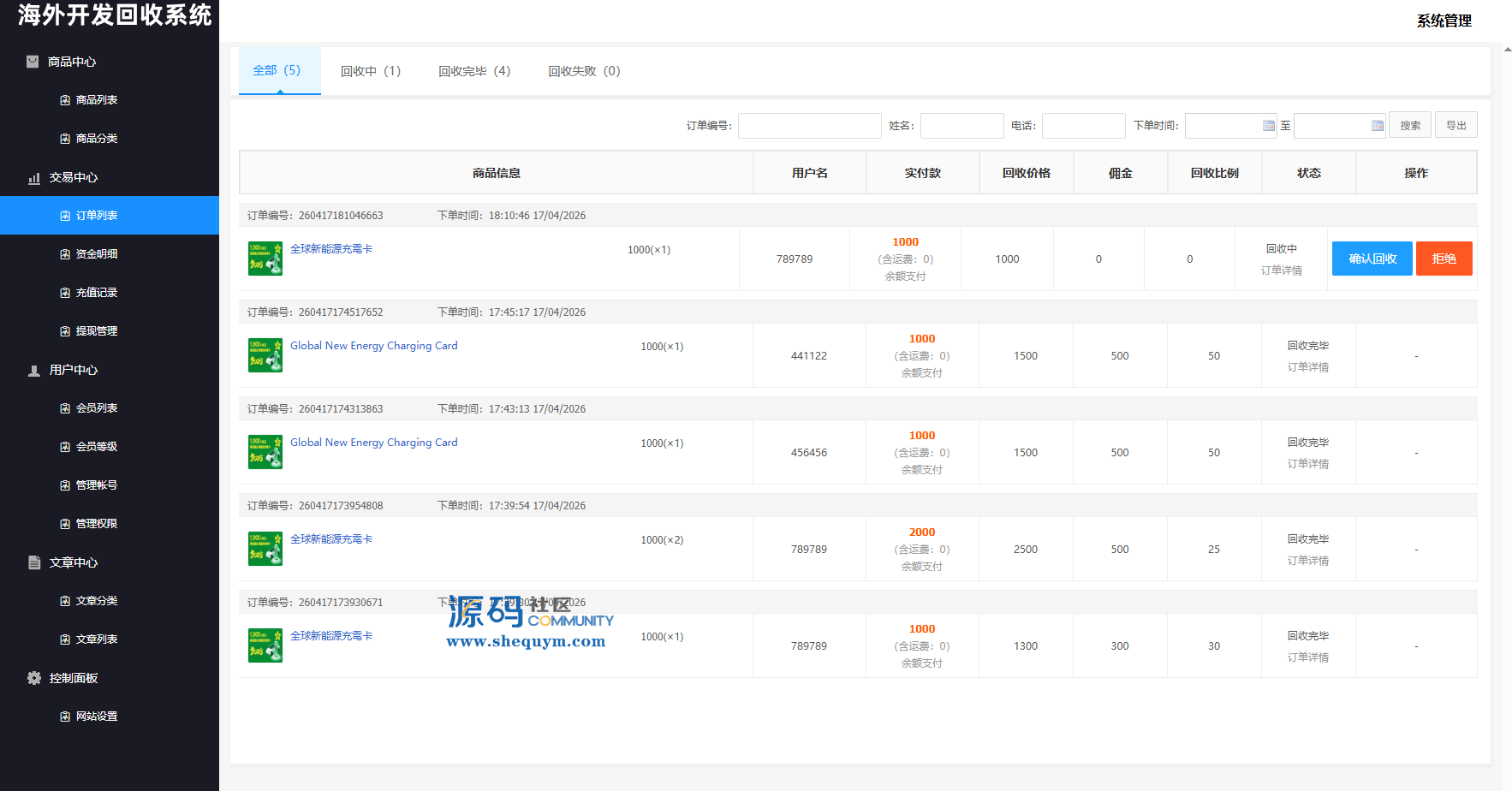This screenshot has height=791, width=1512.
Task: Click the 控制面板 gear icon
Action: 34,678
